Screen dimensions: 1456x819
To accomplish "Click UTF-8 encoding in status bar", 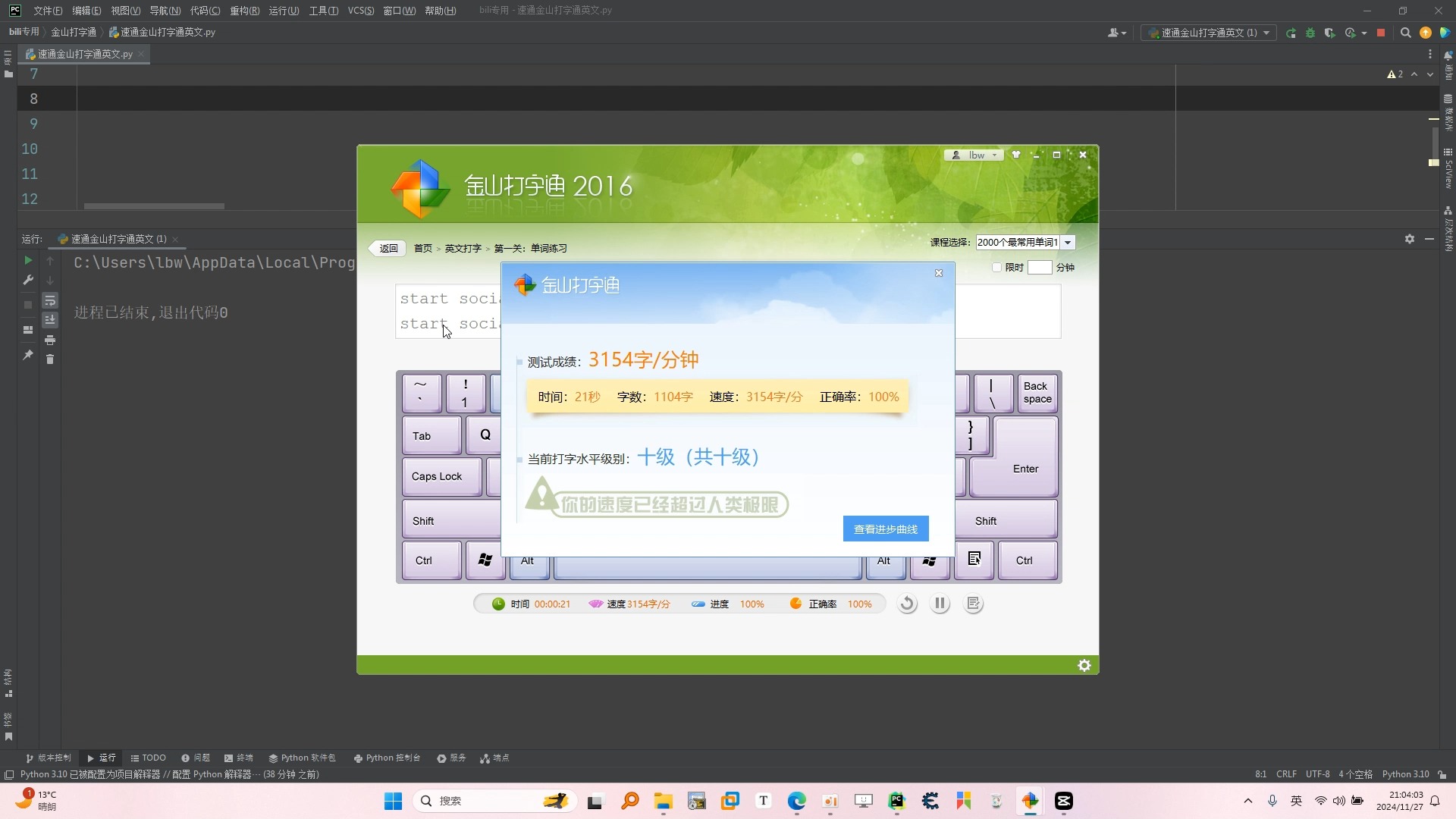I will point(1318,774).
